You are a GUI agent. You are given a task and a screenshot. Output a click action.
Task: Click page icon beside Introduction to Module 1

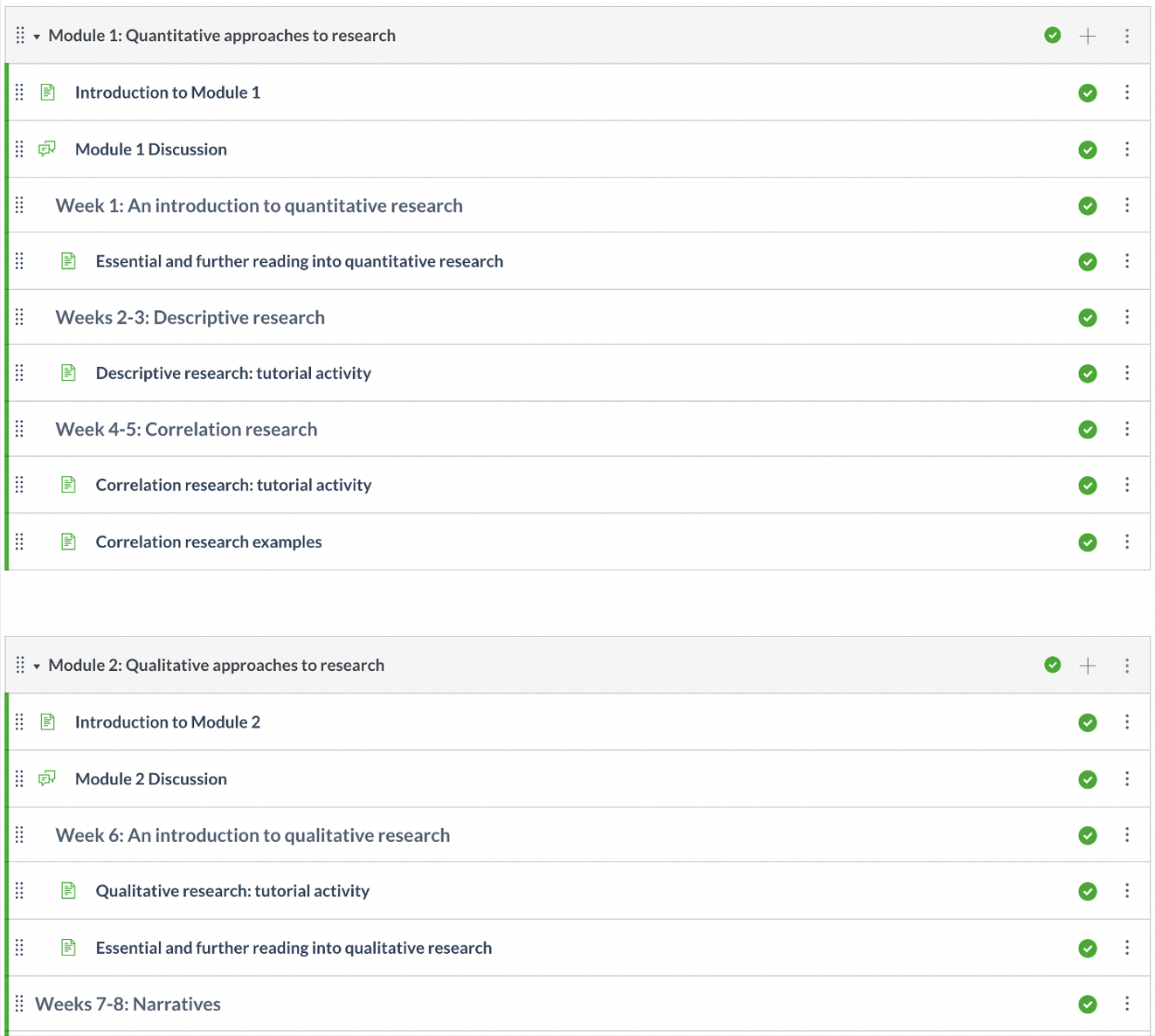pyautogui.click(x=48, y=92)
